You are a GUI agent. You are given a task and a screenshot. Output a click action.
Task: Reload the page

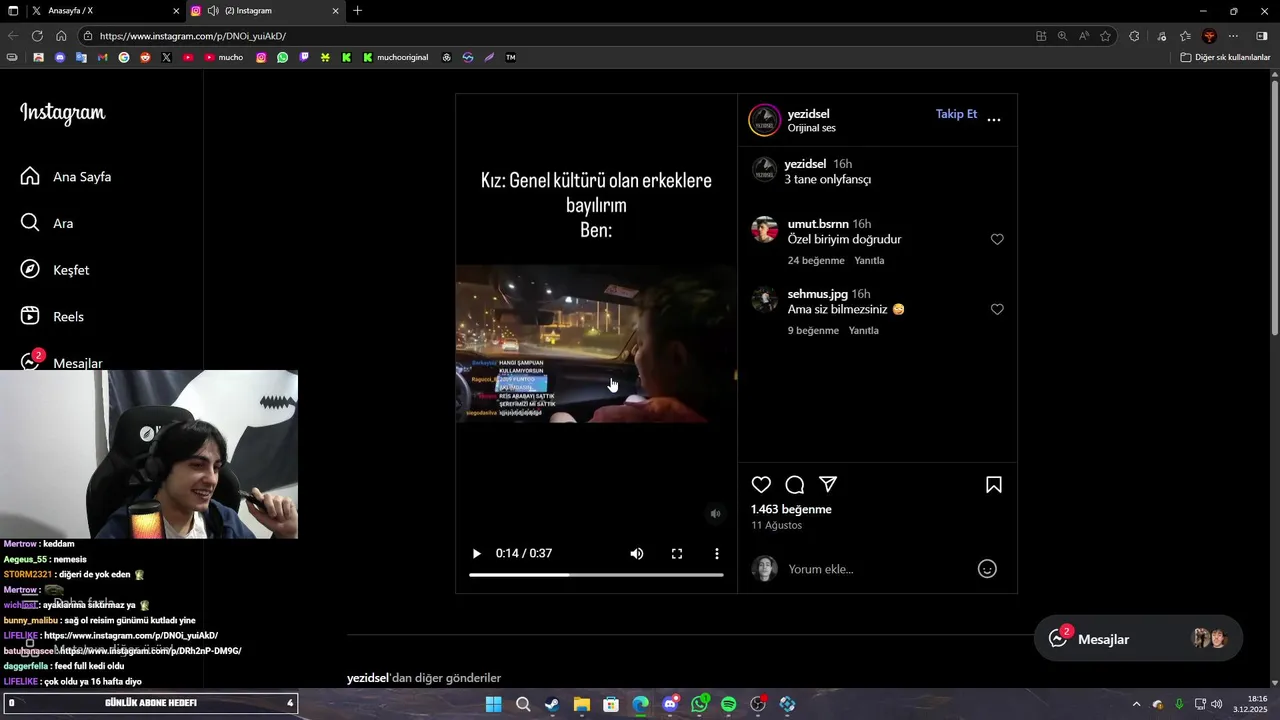37,36
